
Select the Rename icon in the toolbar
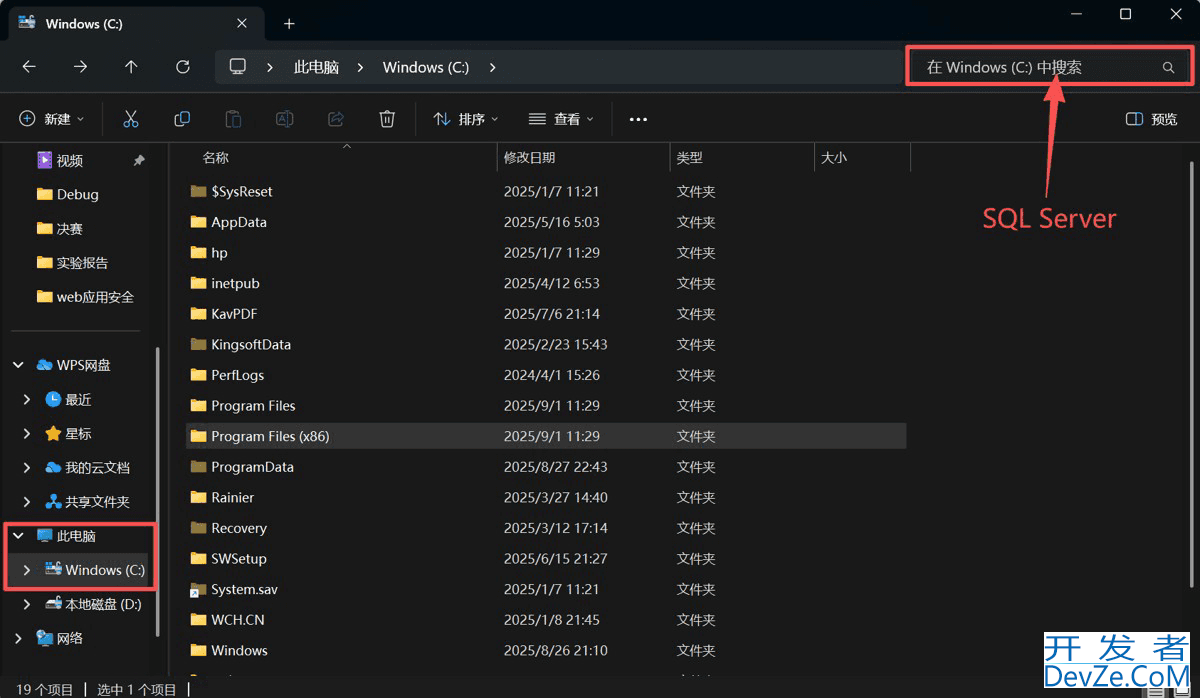[x=284, y=118]
